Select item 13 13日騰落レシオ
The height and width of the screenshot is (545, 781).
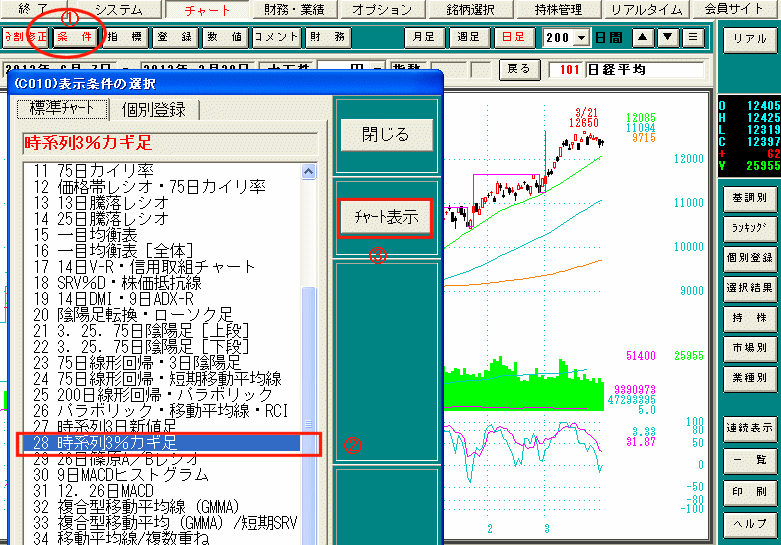coord(162,203)
